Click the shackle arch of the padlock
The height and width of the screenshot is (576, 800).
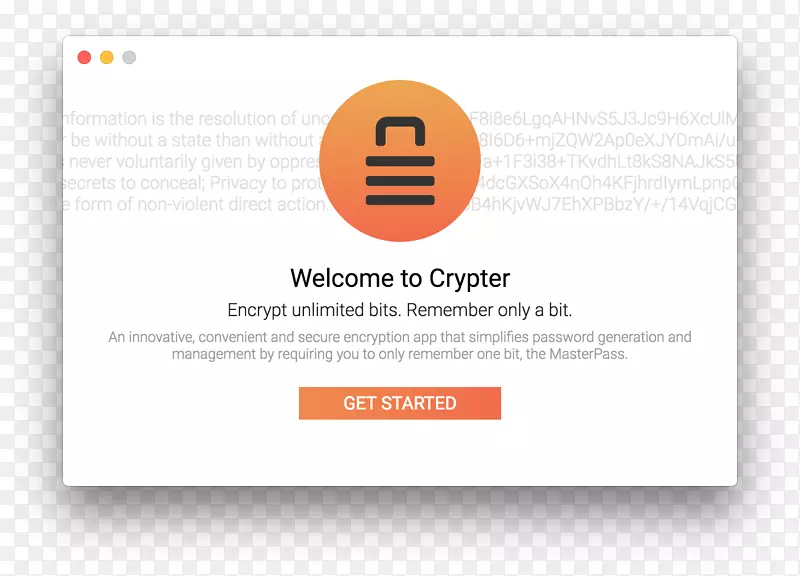point(400,131)
